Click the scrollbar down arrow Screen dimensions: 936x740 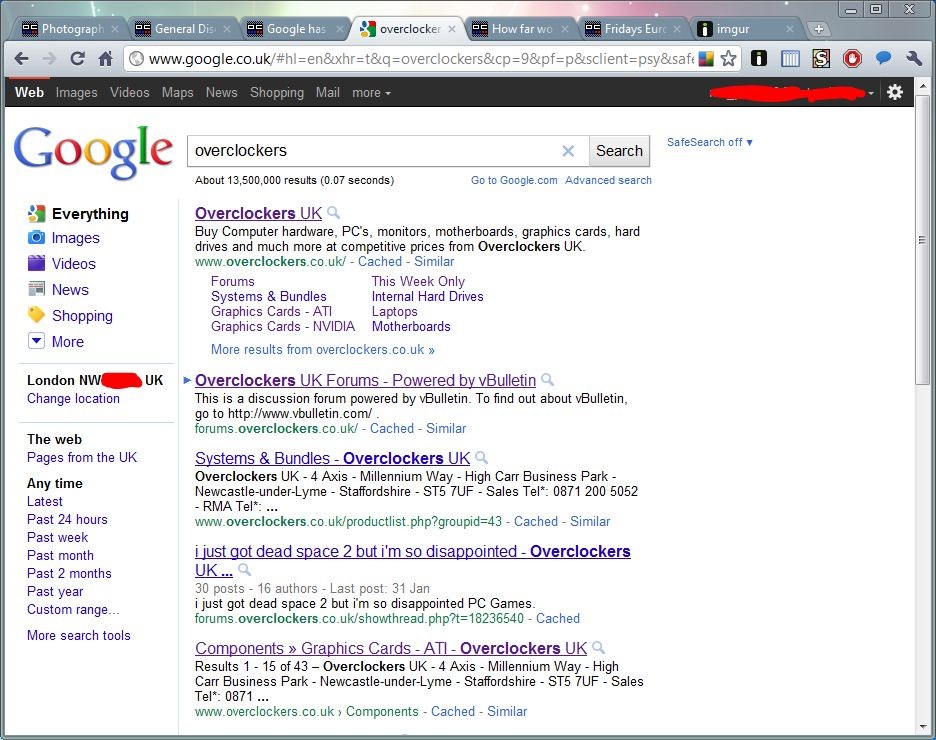pos(923,727)
